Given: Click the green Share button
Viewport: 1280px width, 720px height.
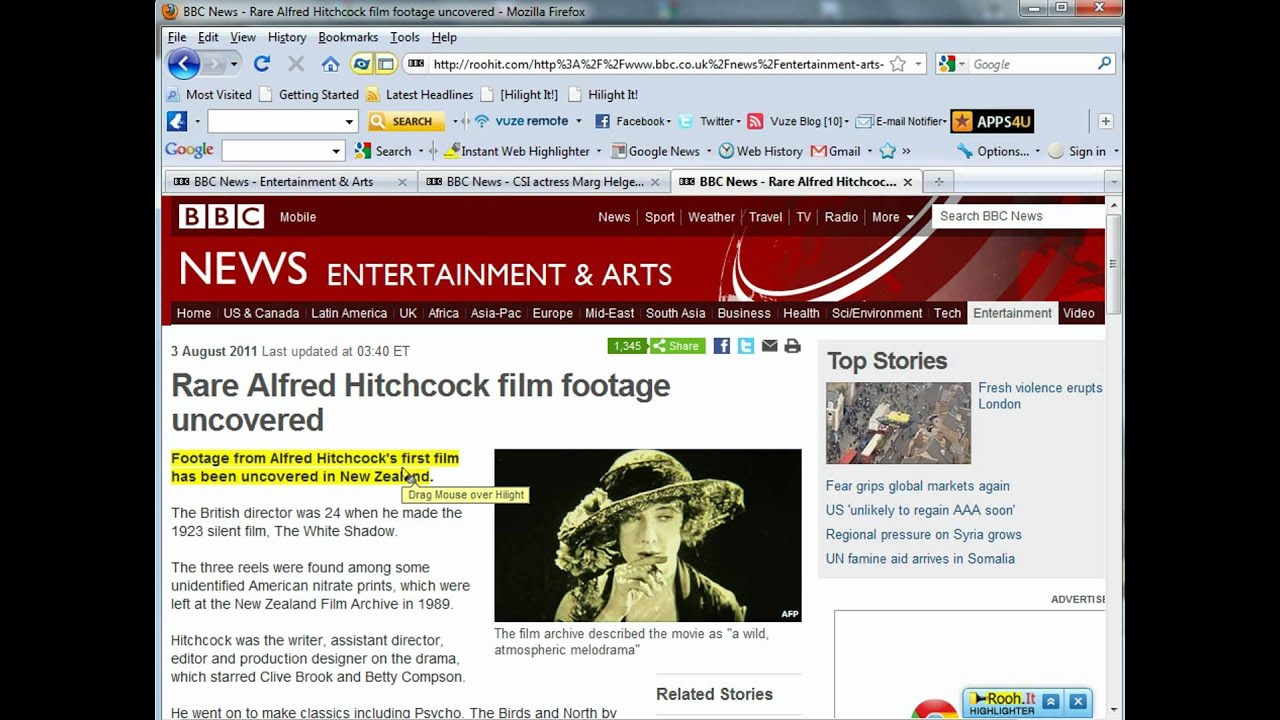Looking at the screenshot, I should tap(678, 346).
